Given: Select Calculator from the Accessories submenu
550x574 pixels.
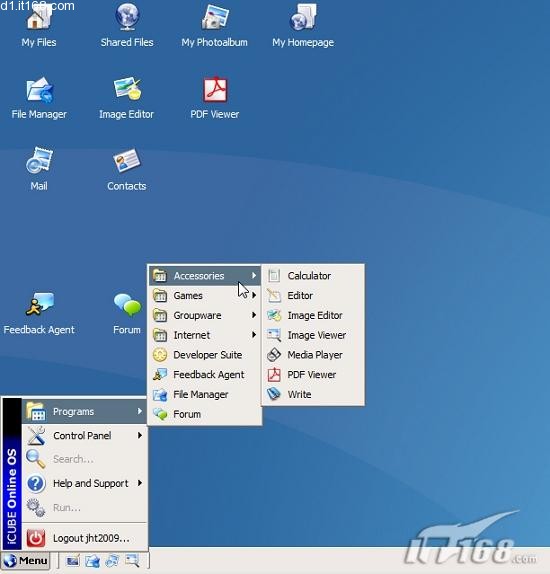Looking at the screenshot, I should pos(313,276).
